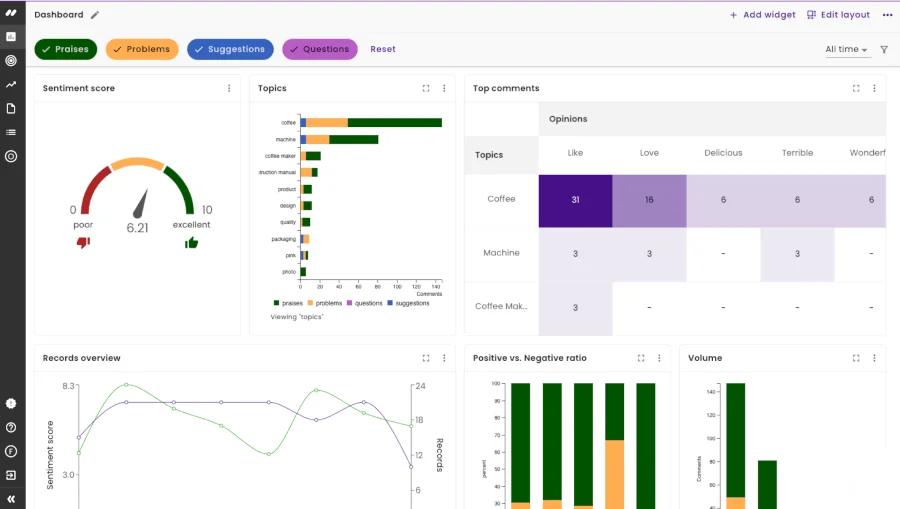This screenshot has width=900, height=509.
Task: Open the All time date dropdown
Action: point(847,49)
